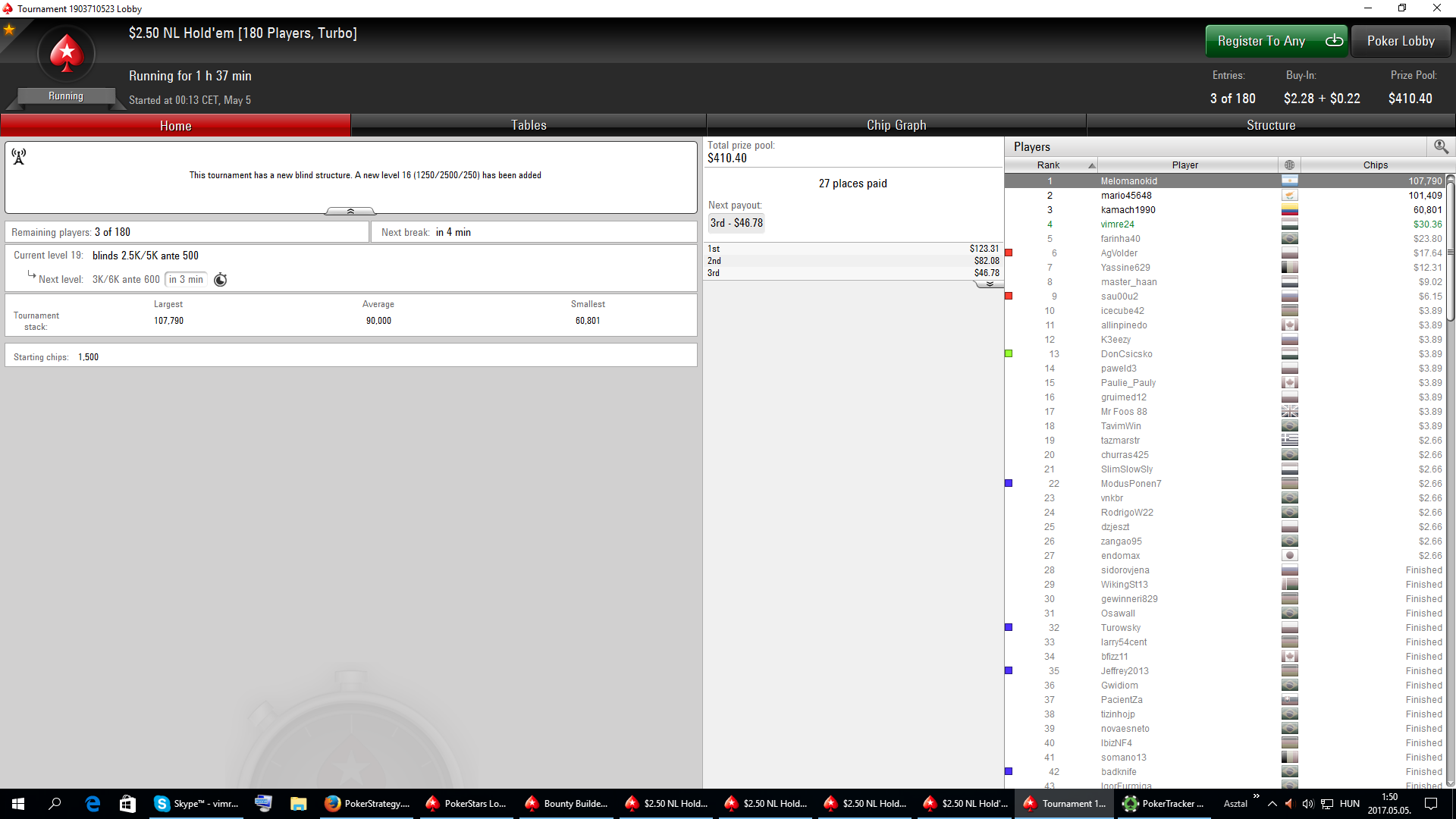
Task: Click the blue marker beside badknife
Action: coord(1009,771)
